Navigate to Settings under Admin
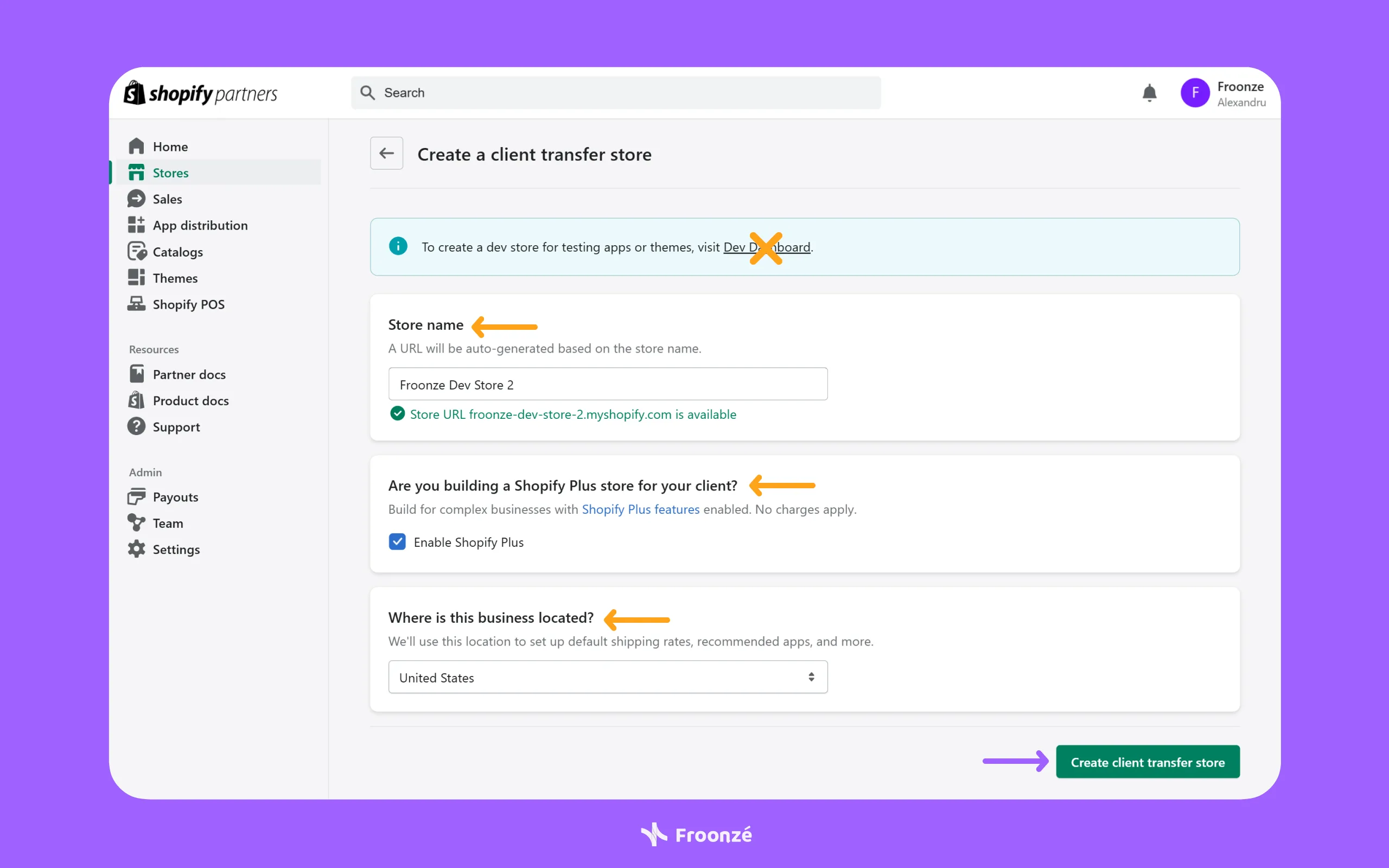This screenshot has width=1389, height=868. tap(175, 550)
